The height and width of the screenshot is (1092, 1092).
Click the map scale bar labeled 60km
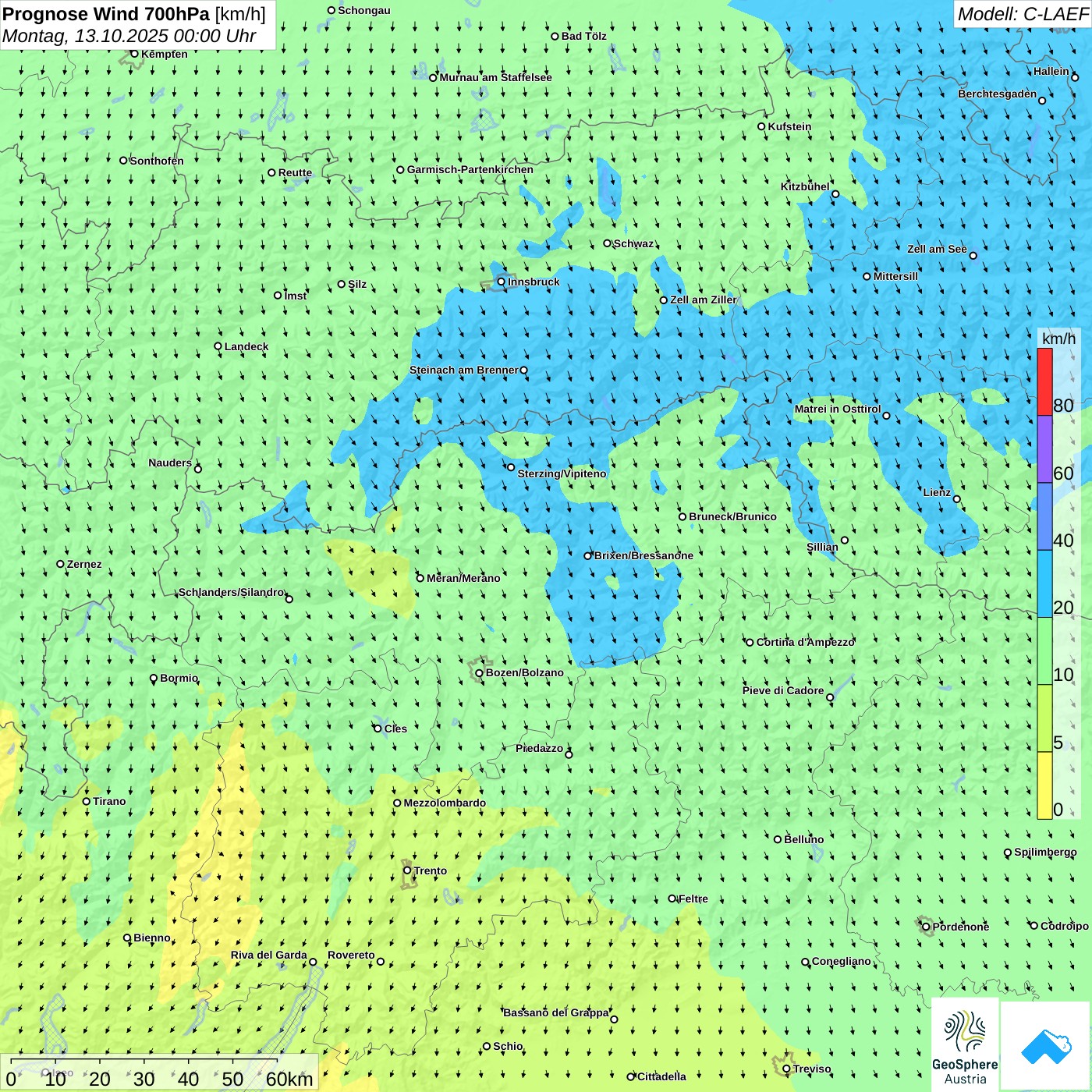[x=160, y=1073]
